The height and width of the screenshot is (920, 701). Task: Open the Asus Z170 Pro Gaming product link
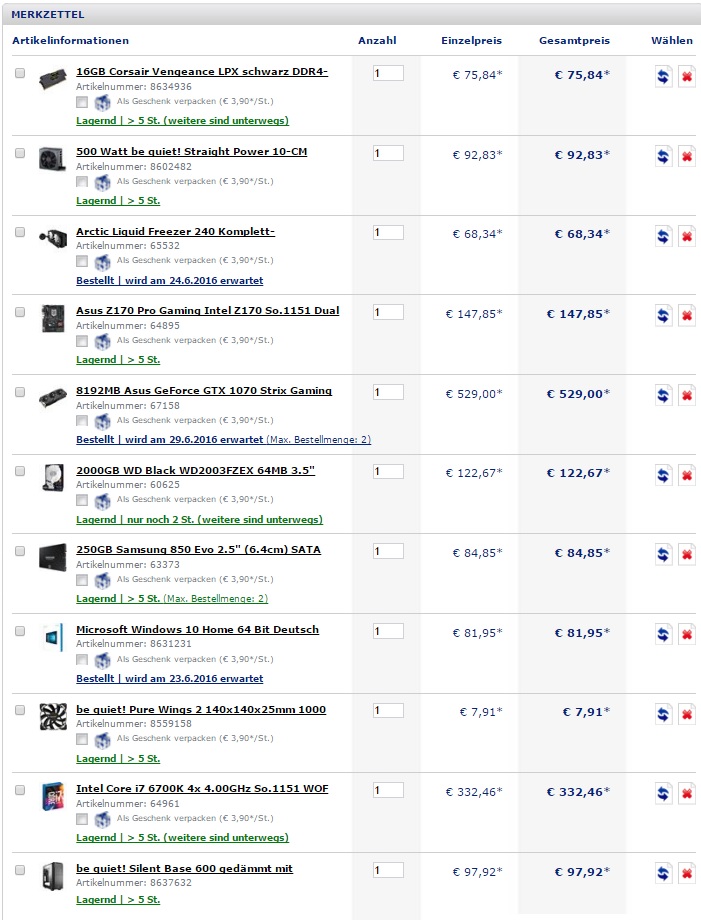(x=207, y=311)
